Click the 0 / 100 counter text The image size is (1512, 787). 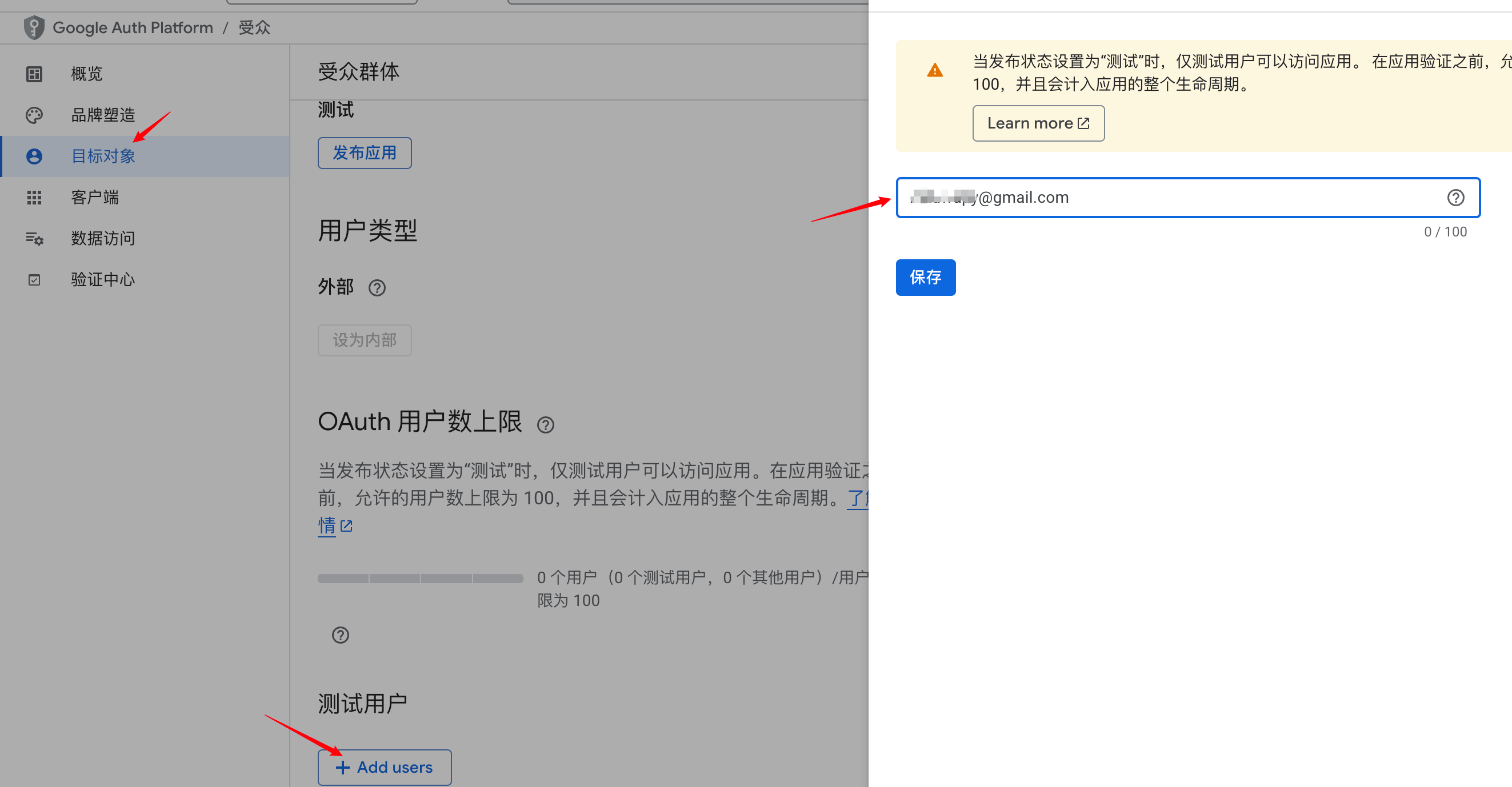pos(1445,232)
